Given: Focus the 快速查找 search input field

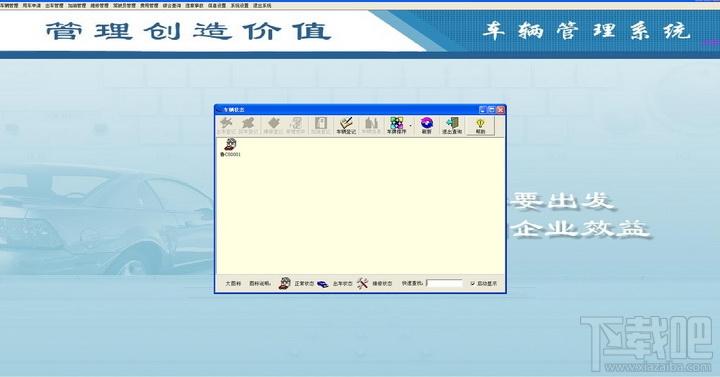Looking at the screenshot, I should pyautogui.click(x=444, y=283).
